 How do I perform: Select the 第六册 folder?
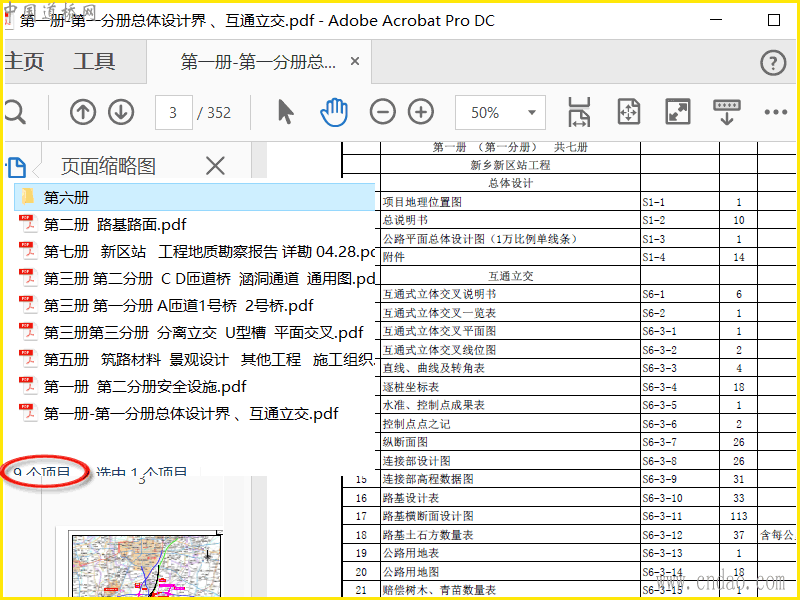66,197
